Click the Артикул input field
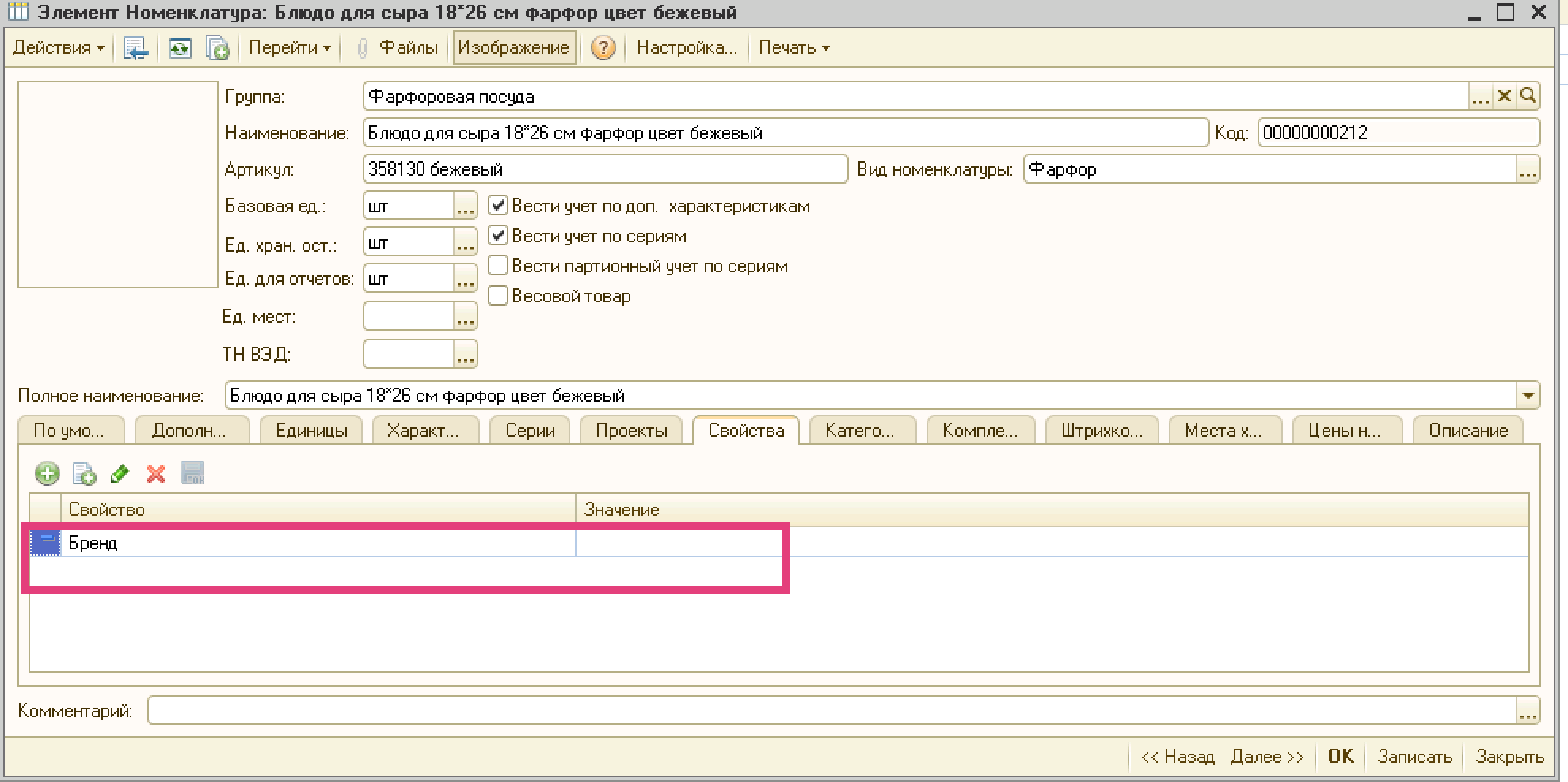This screenshot has width=1568, height=782. click(605, 169)
